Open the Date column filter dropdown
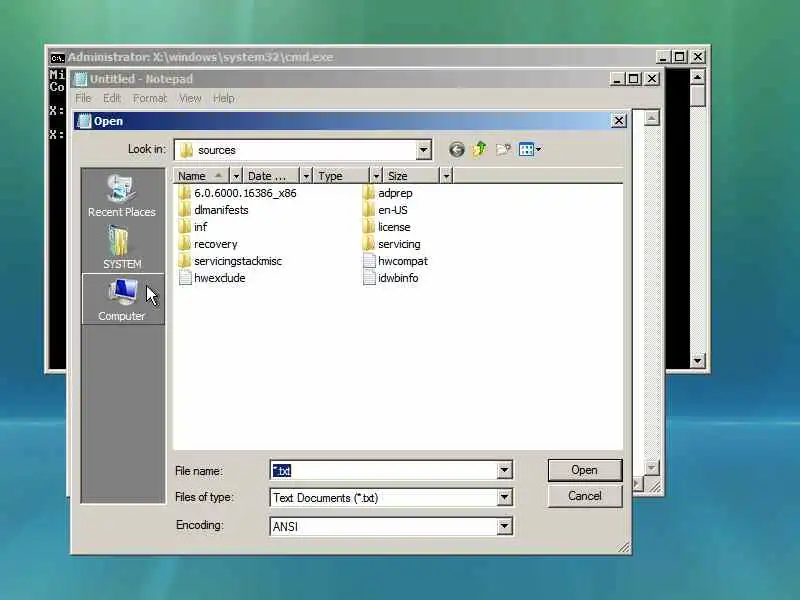This screenshot has height=600, width=800. (x=306, y=176)
